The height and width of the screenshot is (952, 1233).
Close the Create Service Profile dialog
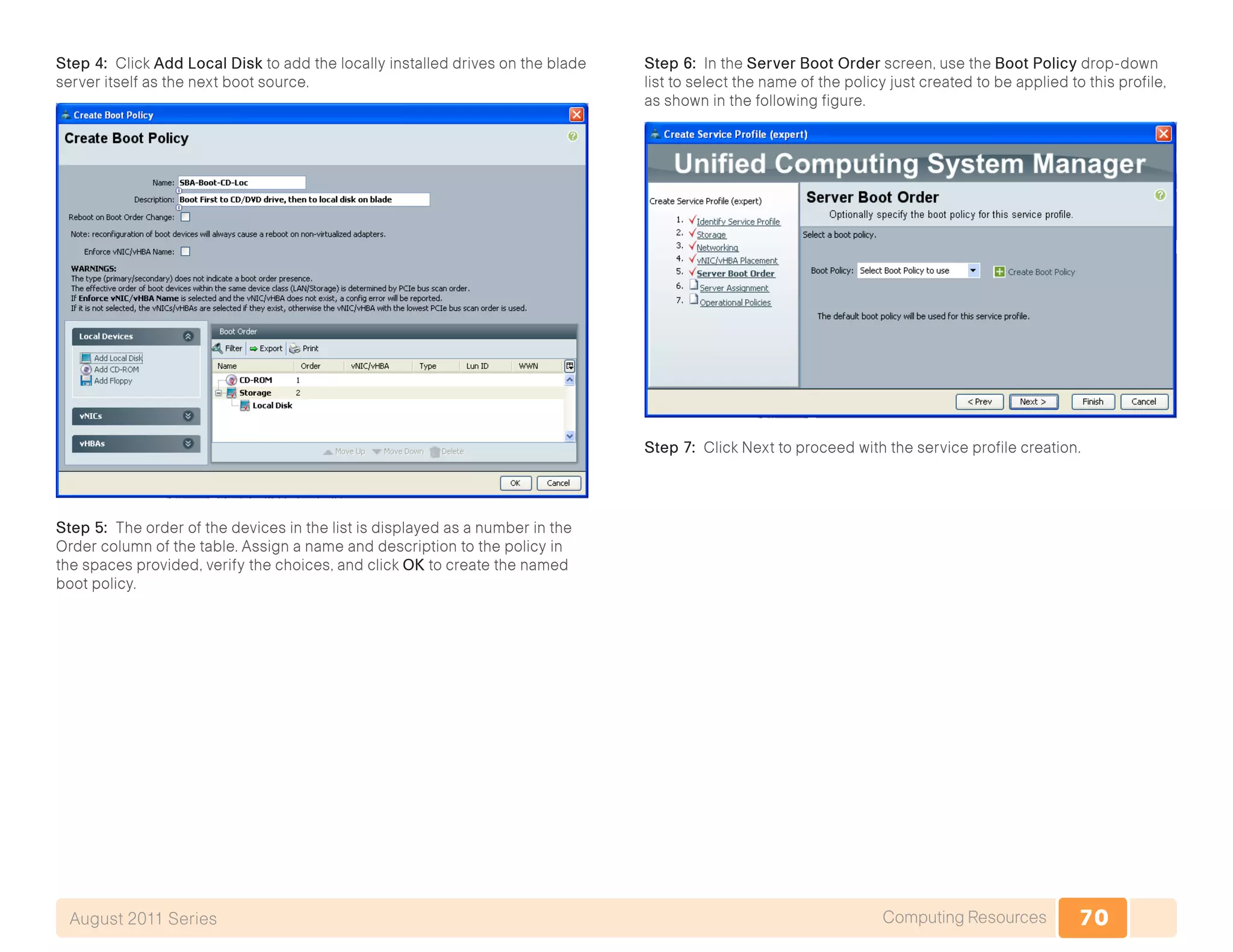[1163, 134]
